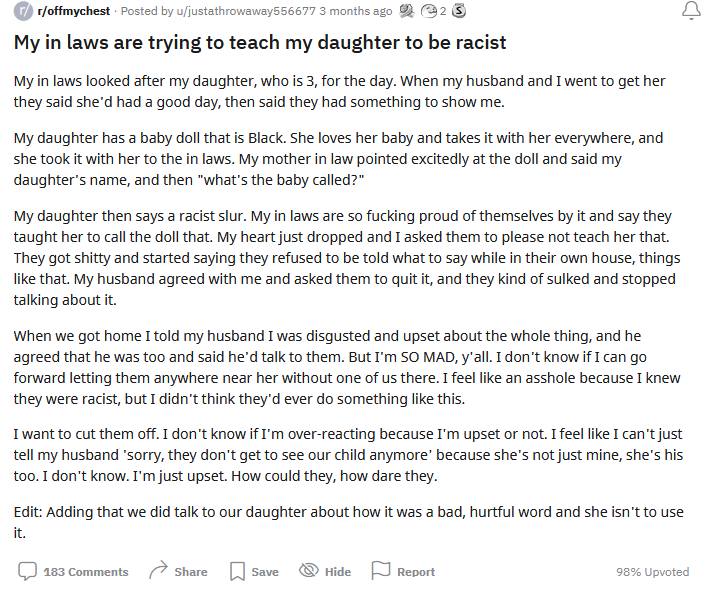Click the '3 months ago' timestamp

[x=356, y=11]
